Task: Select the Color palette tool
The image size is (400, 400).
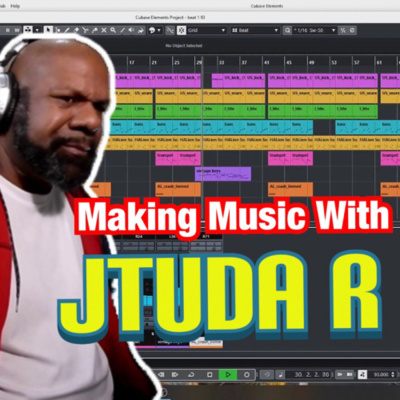Action: (152, 30)
